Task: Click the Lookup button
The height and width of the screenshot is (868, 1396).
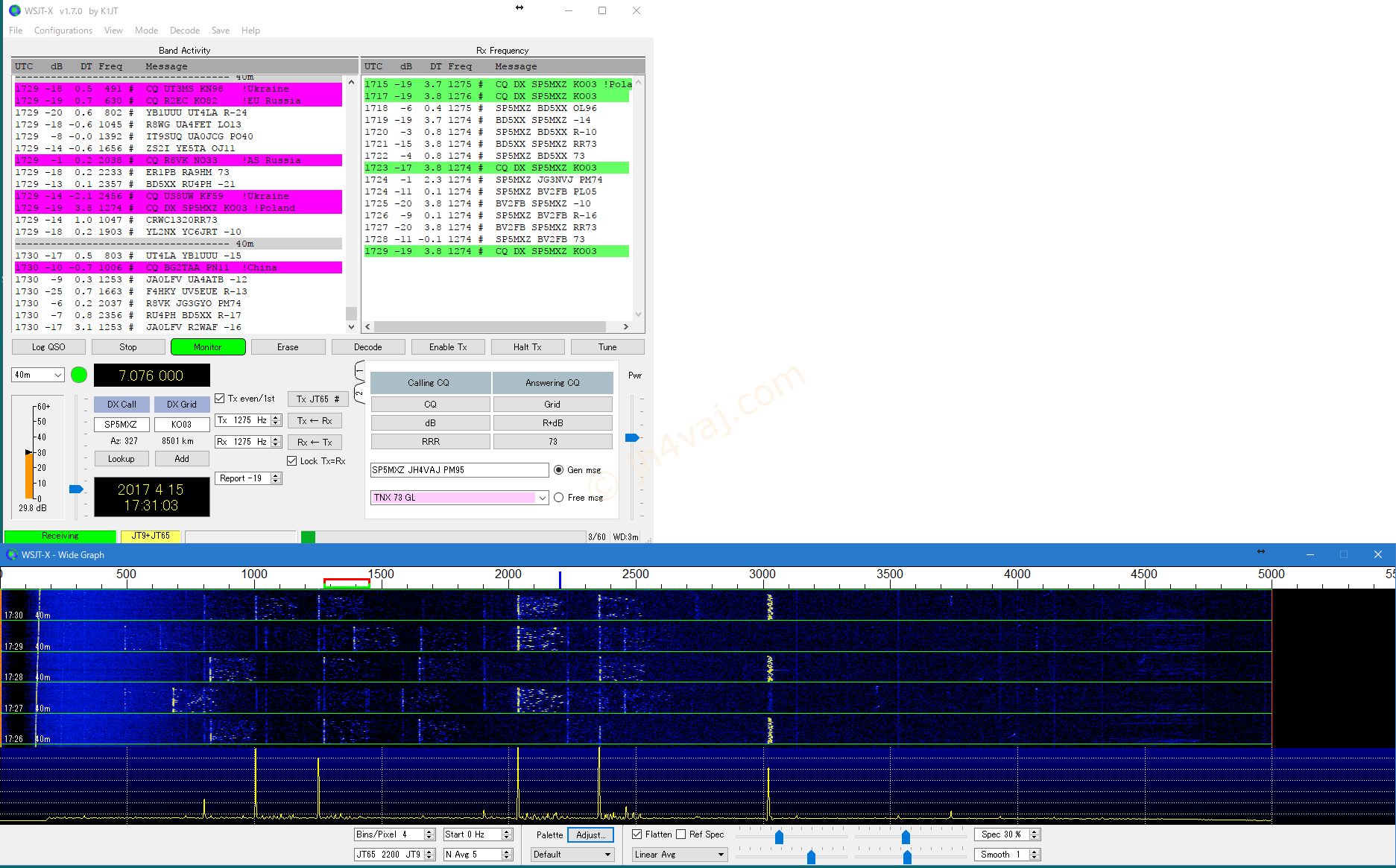Action: pyautogui.click(x=121, y=459)
